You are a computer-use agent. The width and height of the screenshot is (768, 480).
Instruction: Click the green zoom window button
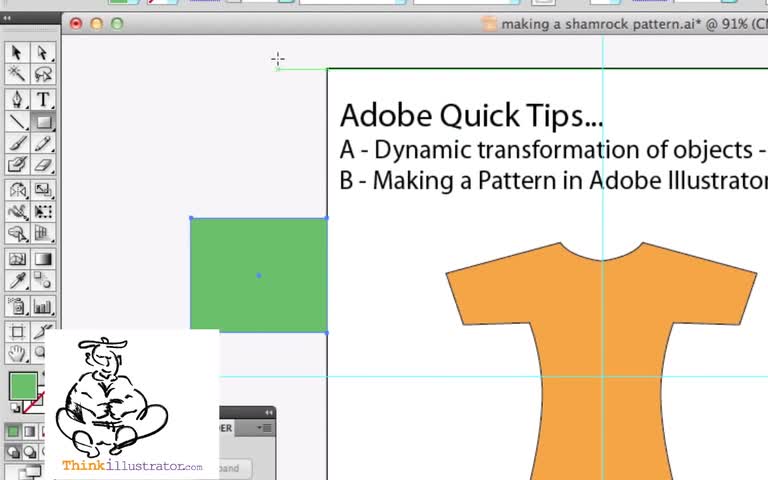[117, 24]
